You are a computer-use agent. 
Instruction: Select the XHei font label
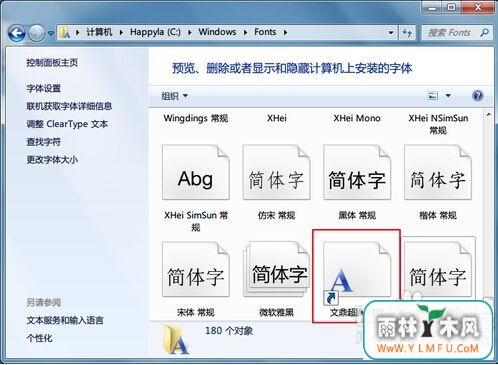[x=277, y=118]
